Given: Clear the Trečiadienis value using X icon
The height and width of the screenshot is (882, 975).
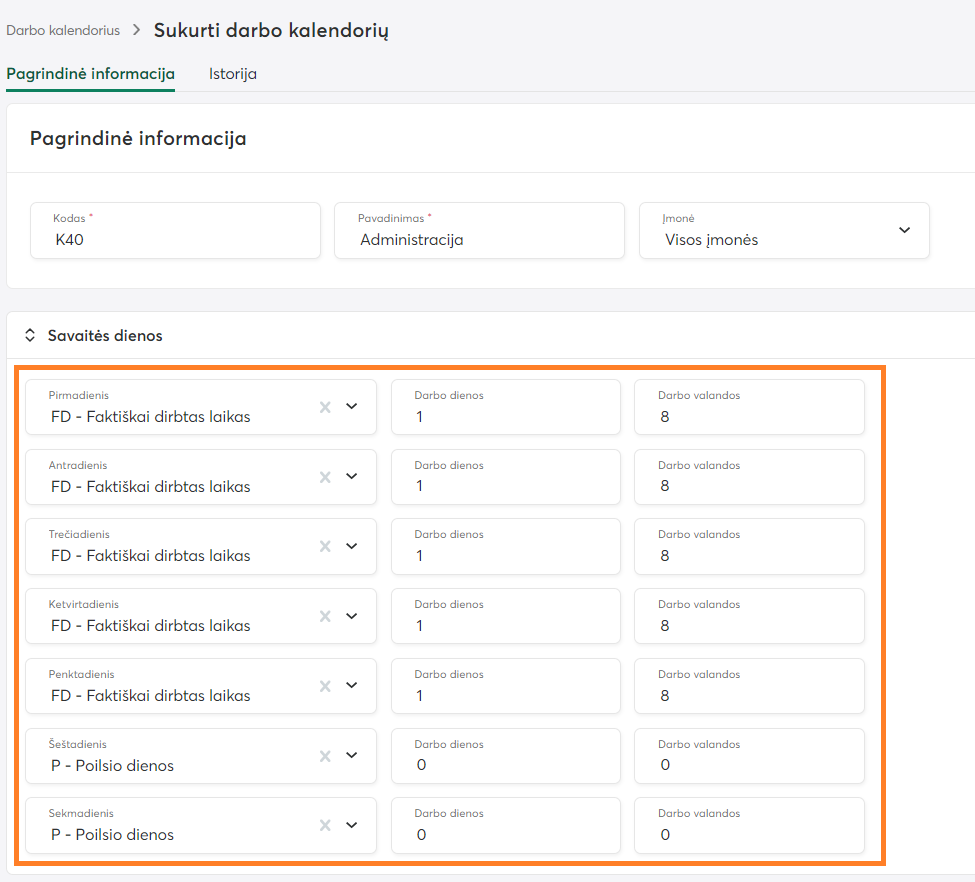Looking at the screenshot, I should click(x=324, y=546).
